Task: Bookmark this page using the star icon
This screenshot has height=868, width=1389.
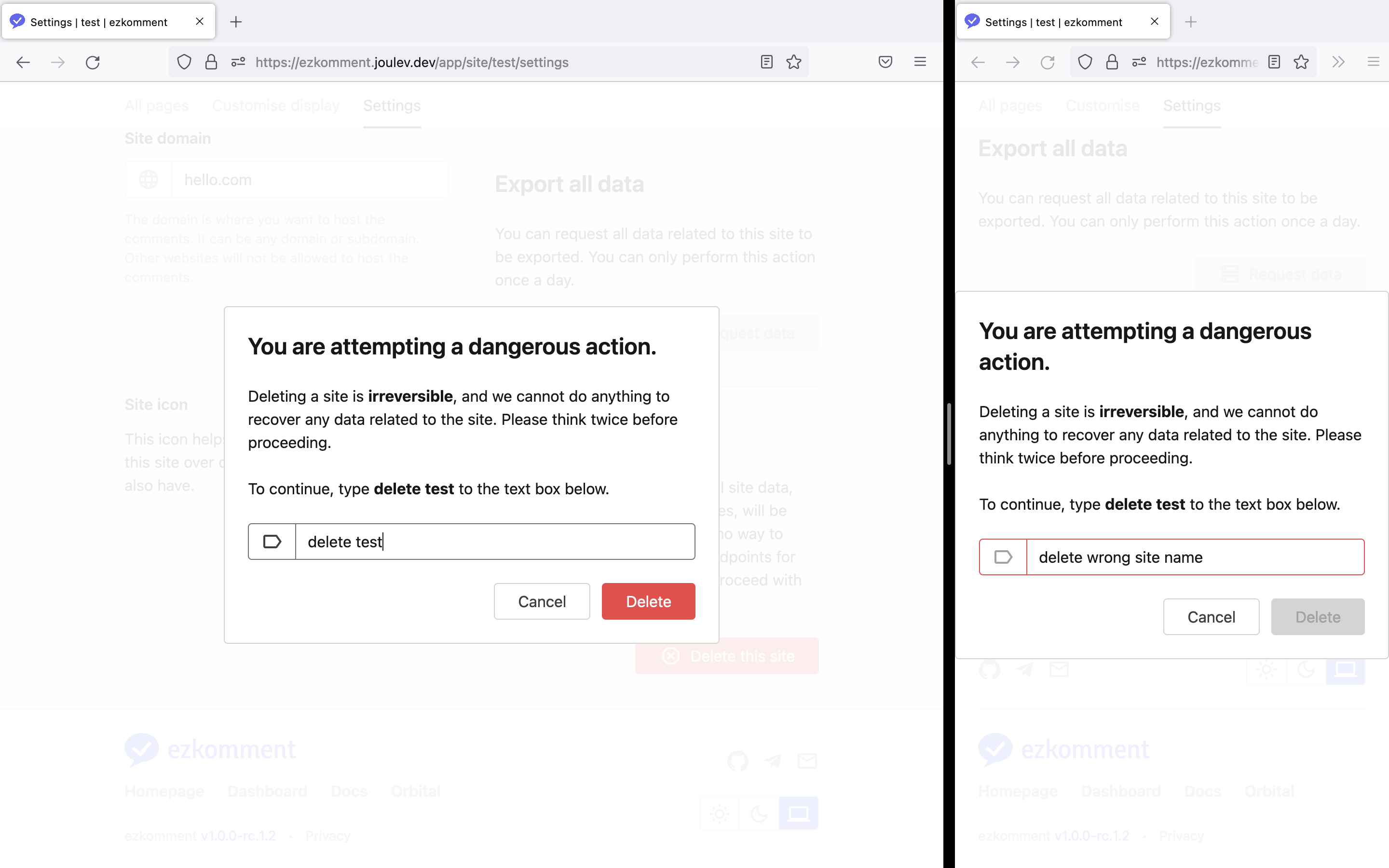Action: tap(794, 62)
